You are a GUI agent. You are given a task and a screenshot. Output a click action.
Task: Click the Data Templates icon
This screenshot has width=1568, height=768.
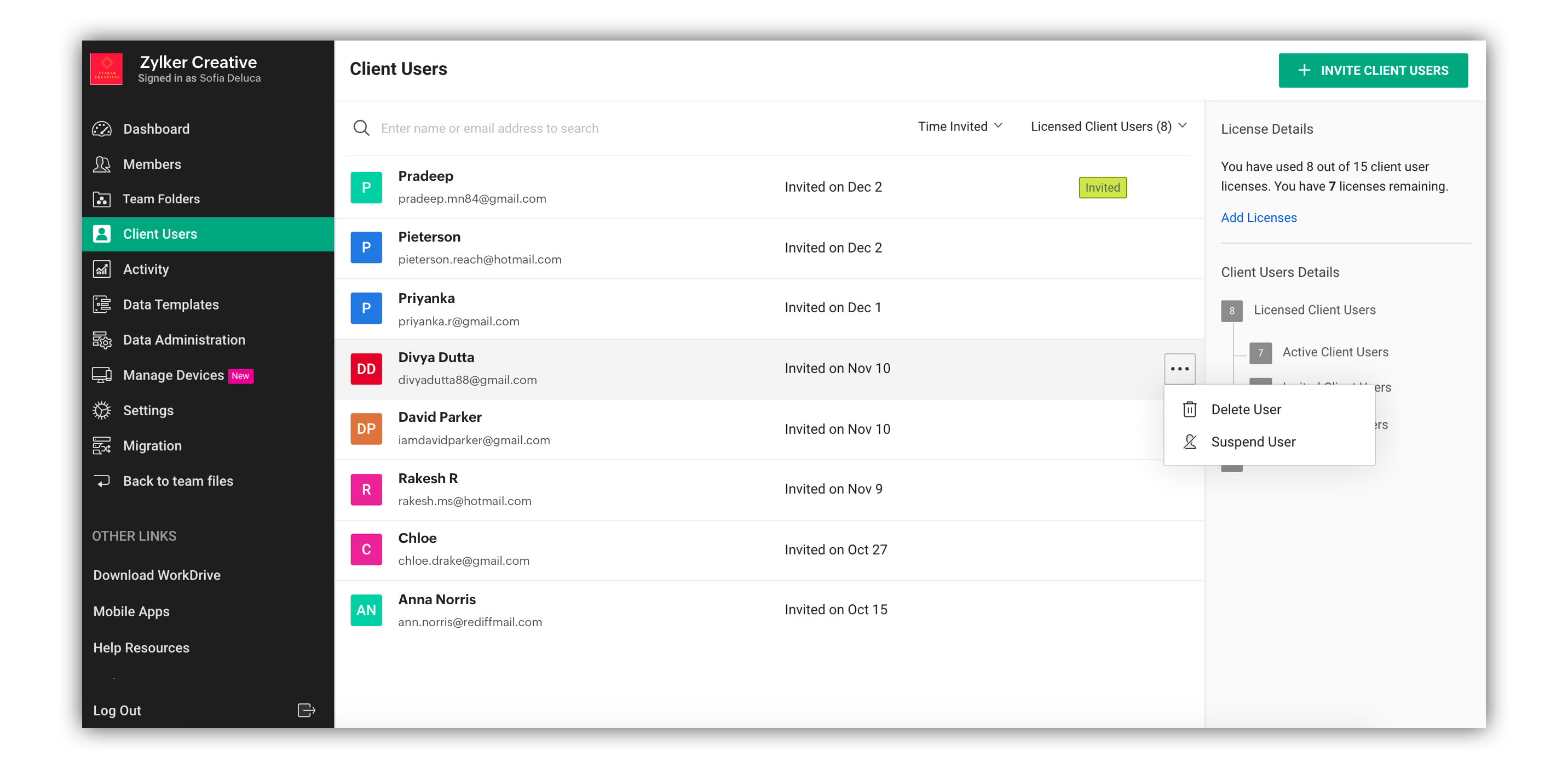coord(102,305)
